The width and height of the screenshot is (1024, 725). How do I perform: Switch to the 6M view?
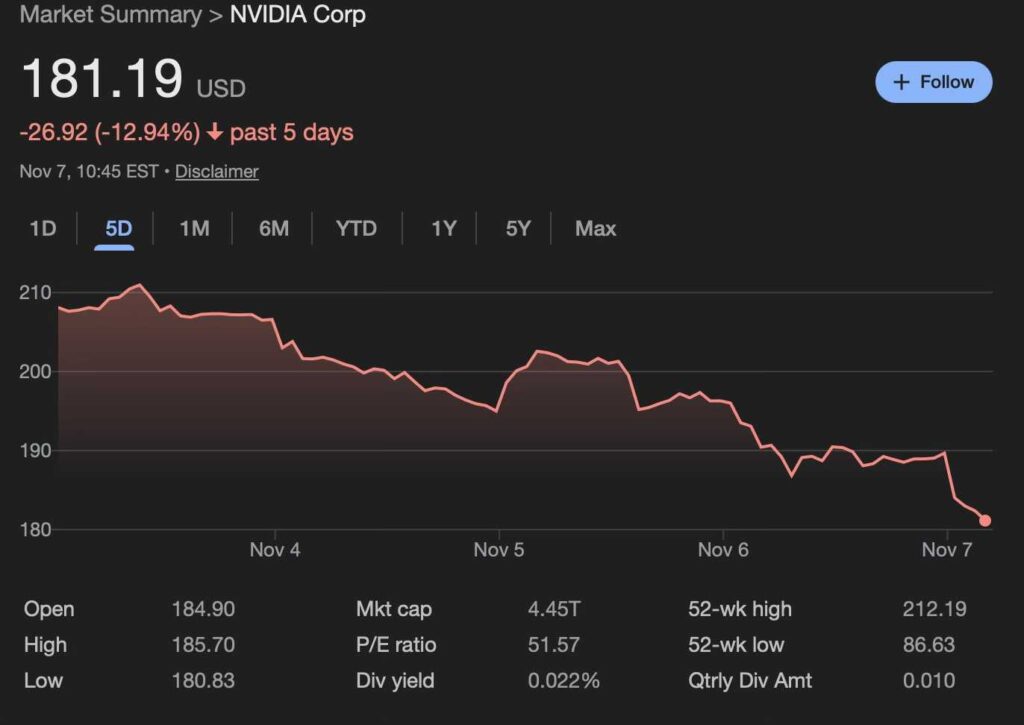[x=272, y=228]
